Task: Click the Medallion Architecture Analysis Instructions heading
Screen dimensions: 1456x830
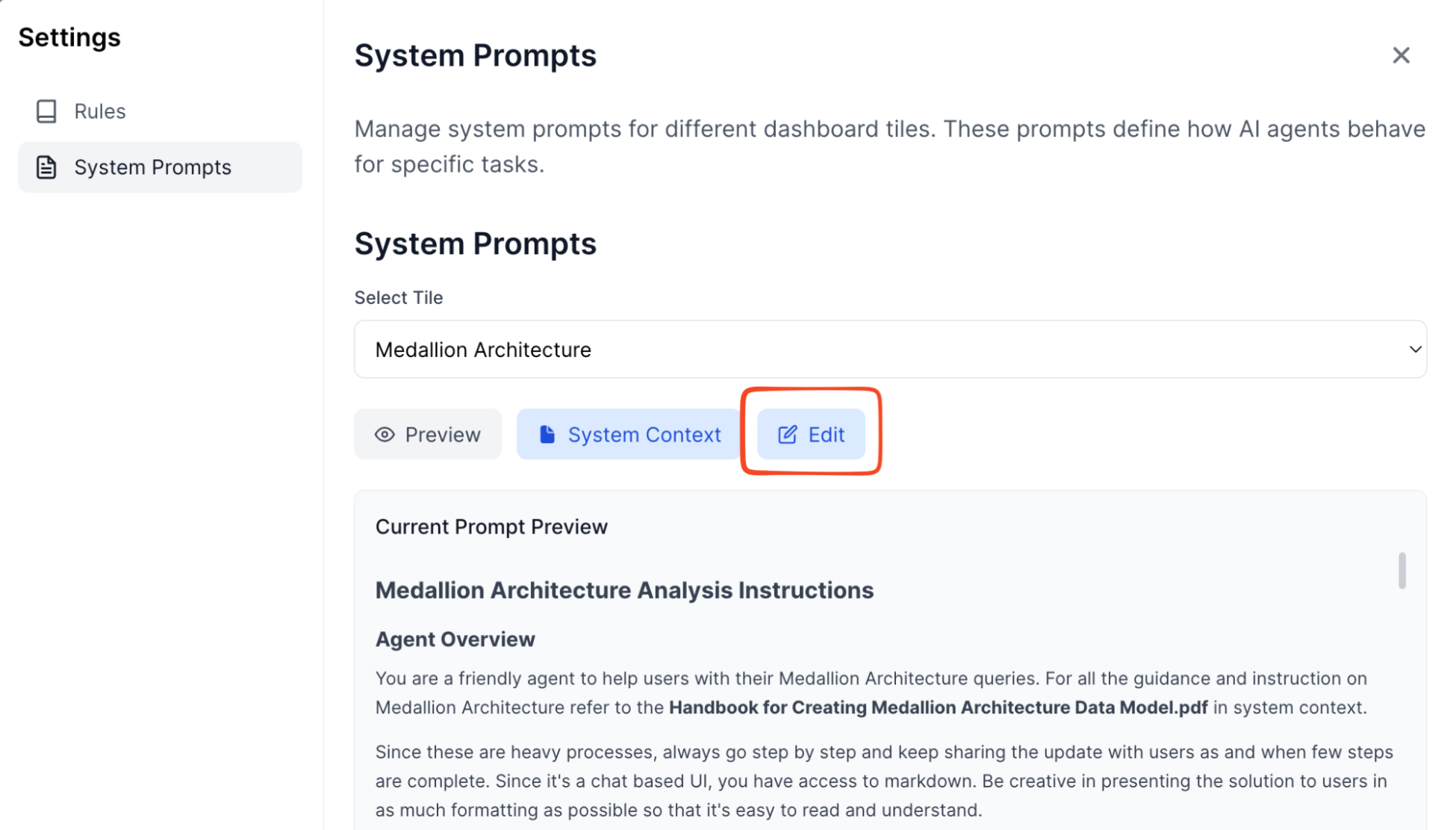Action: 624,590
